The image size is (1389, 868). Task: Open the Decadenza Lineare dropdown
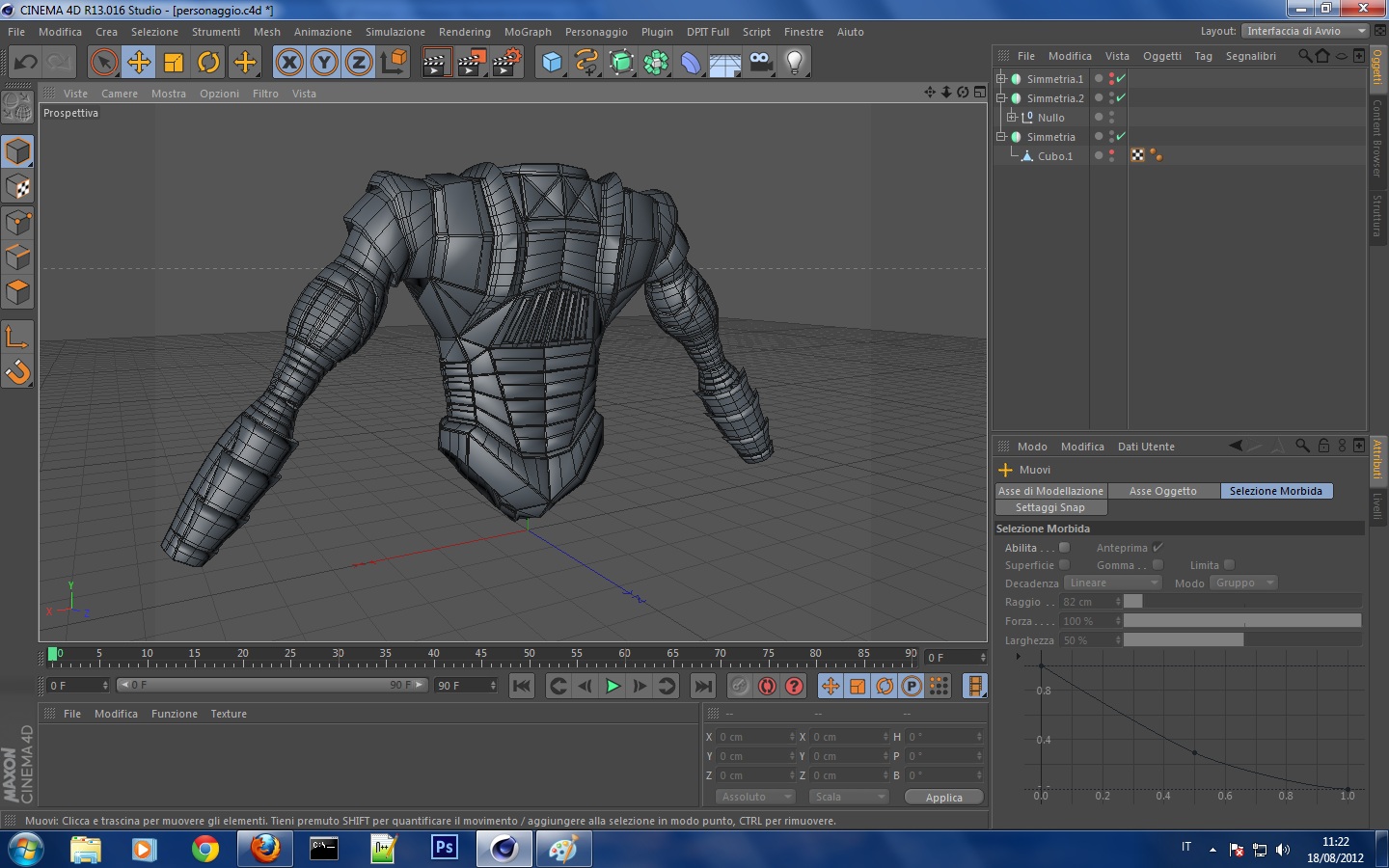tap(1112, 583)
